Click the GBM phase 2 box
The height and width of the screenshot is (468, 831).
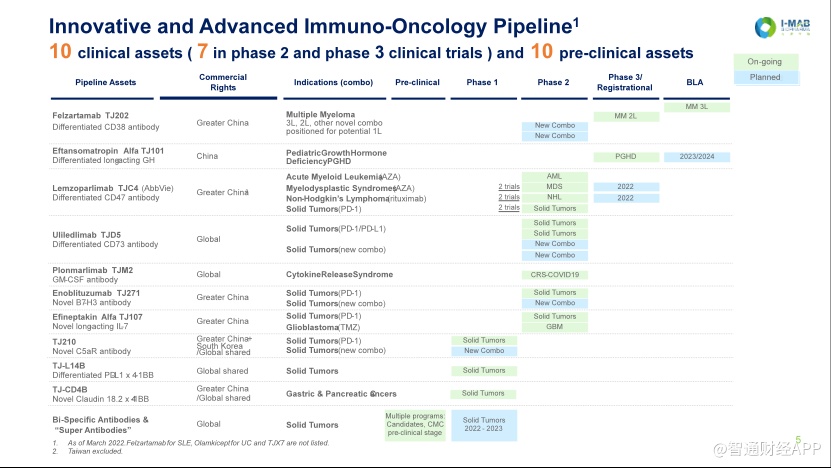tap(555, 327)
